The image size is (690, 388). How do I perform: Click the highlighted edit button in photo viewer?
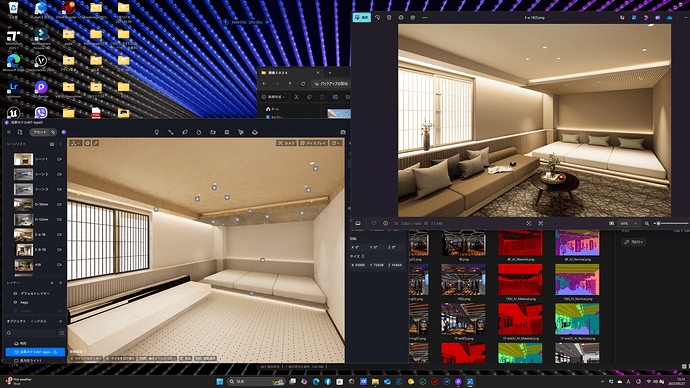tap(362, 18)
